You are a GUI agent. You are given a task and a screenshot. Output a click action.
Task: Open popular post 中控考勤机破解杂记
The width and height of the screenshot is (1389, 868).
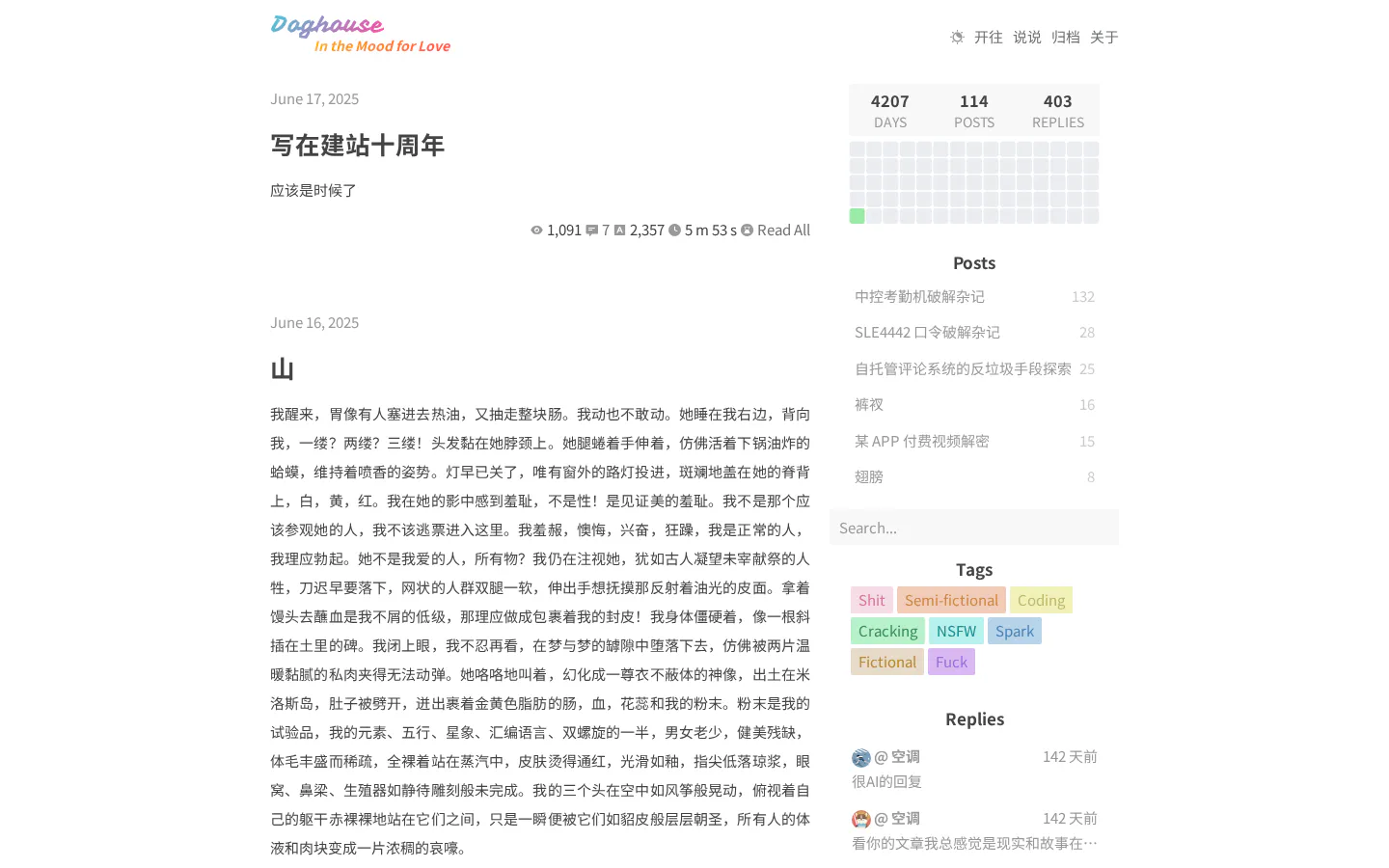point(919,297)
